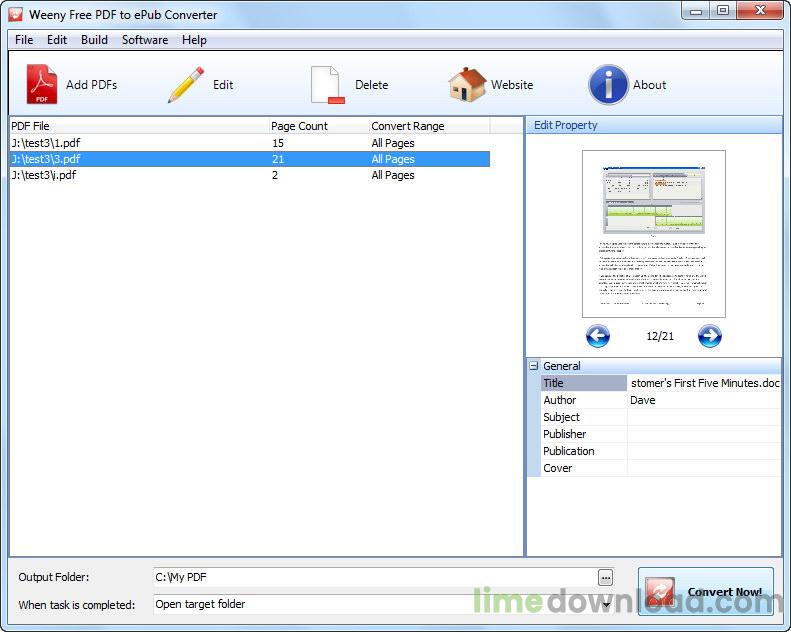The height and width of the screenshot is (632, 791).
Task: Open the Software menu
Action: pyautogui.click(x=145, y=40)
